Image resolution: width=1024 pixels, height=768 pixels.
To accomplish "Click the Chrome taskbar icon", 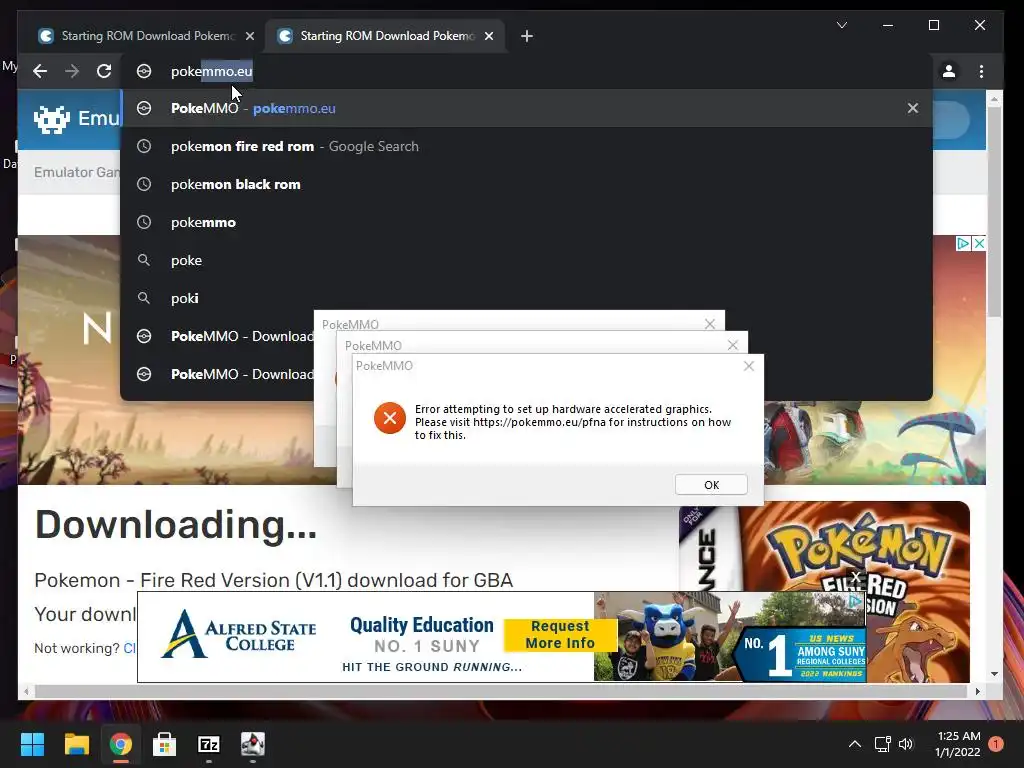I will point(121,744).
